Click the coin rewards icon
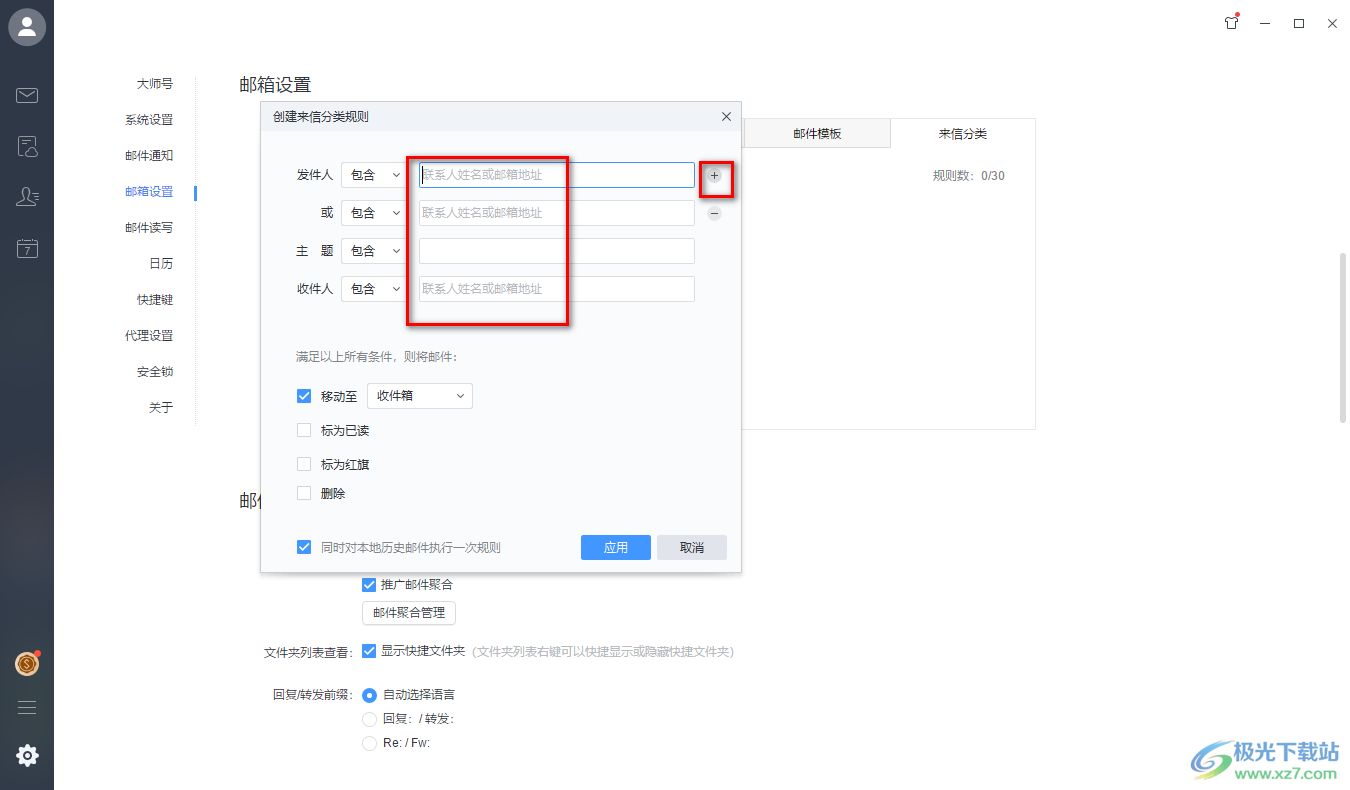 tap(27, 663)
